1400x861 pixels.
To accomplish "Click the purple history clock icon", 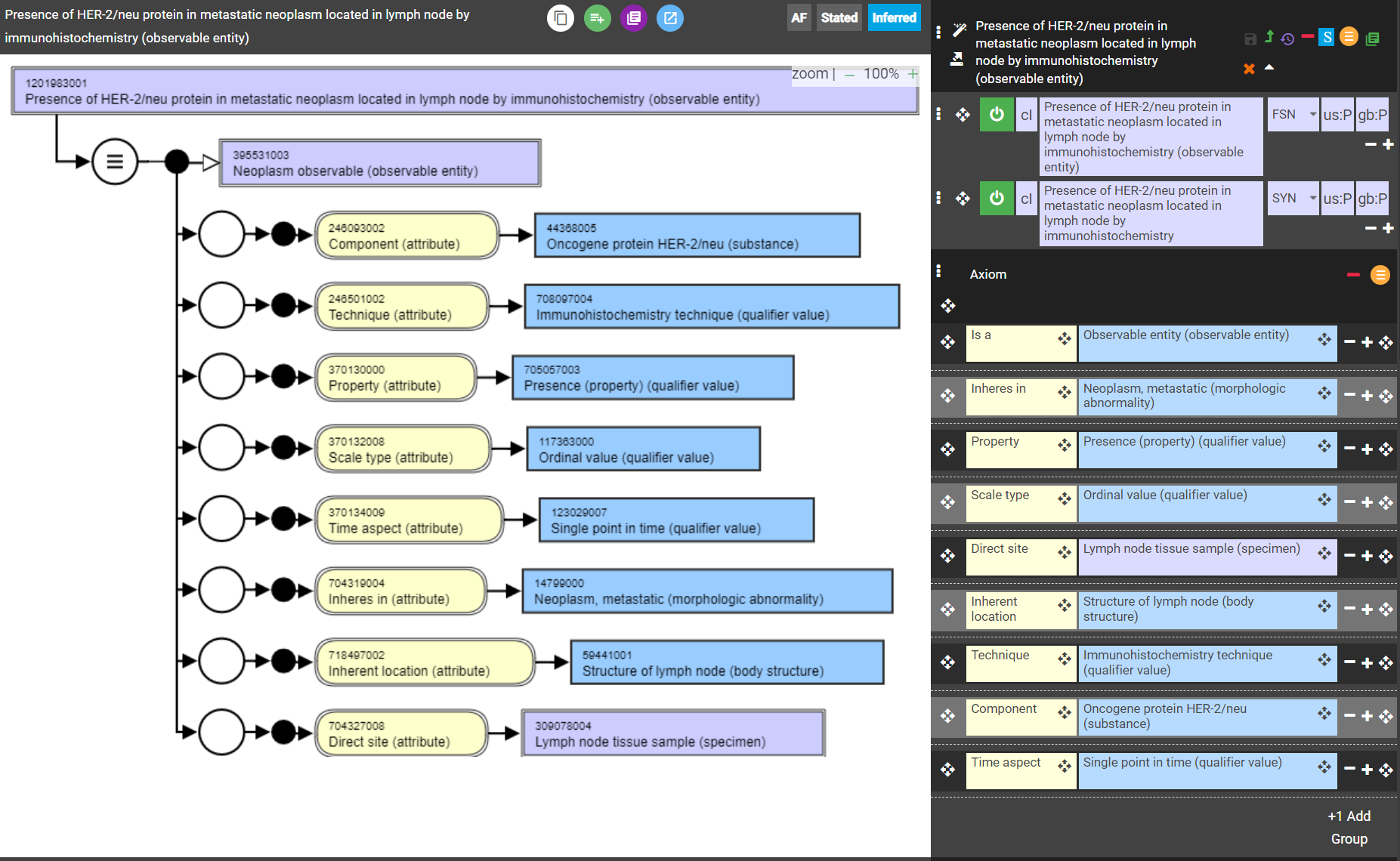I will pos(1288,39).
